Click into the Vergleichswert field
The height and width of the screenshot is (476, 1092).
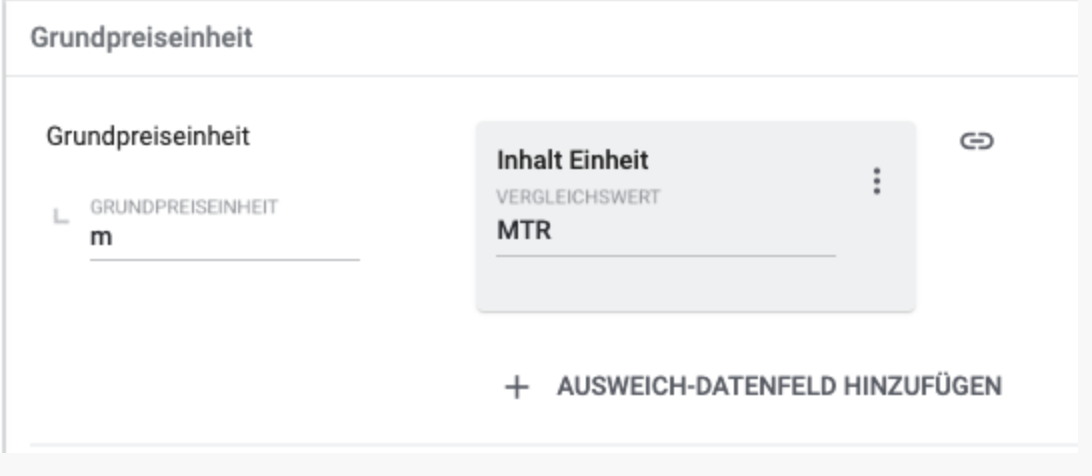(665, 232)
